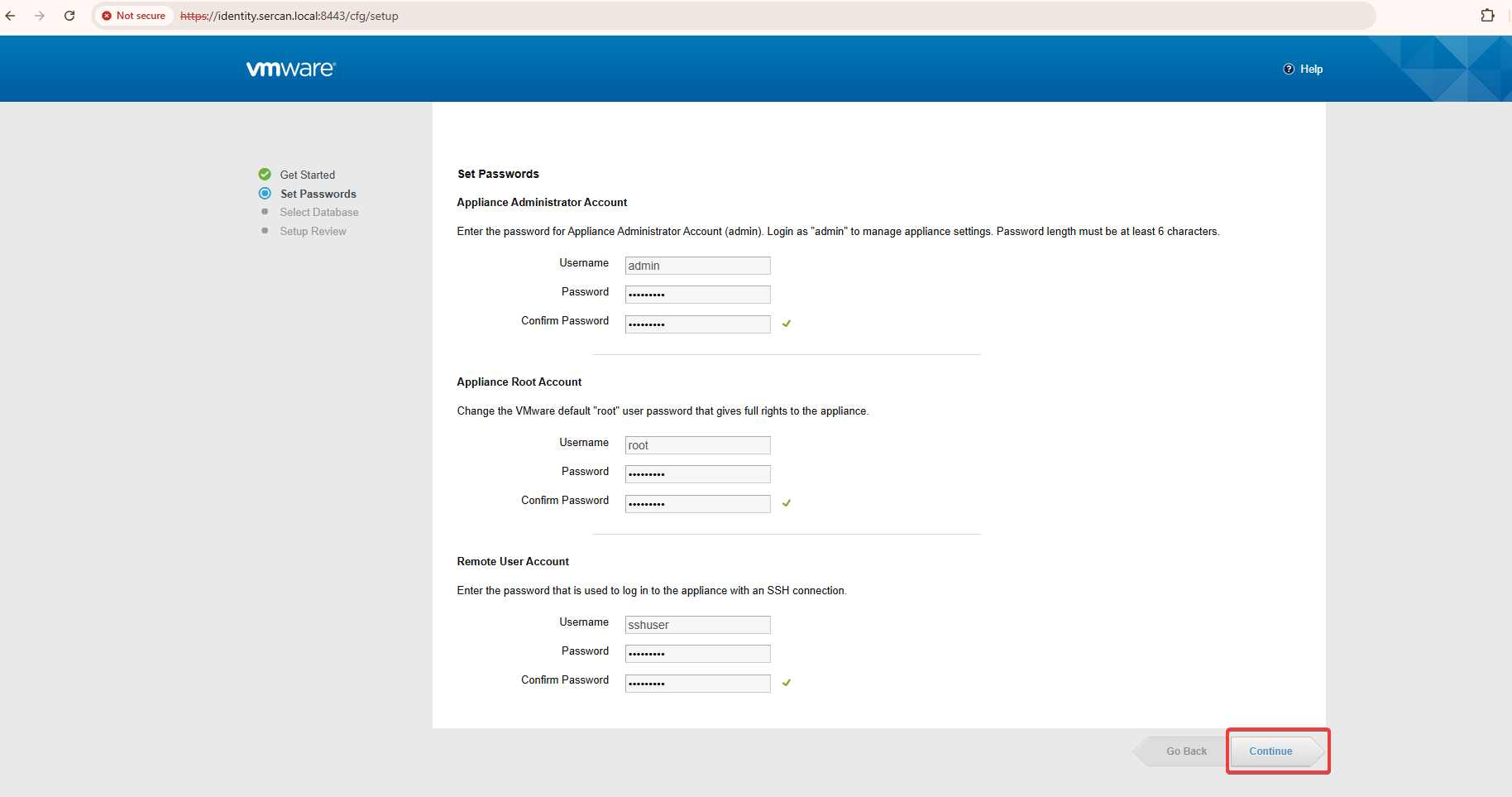Image resolution: width=1512 pixels, height=797 pixels.
Task: Click the Get Started completed step
Action: click(x=307, y=175)
